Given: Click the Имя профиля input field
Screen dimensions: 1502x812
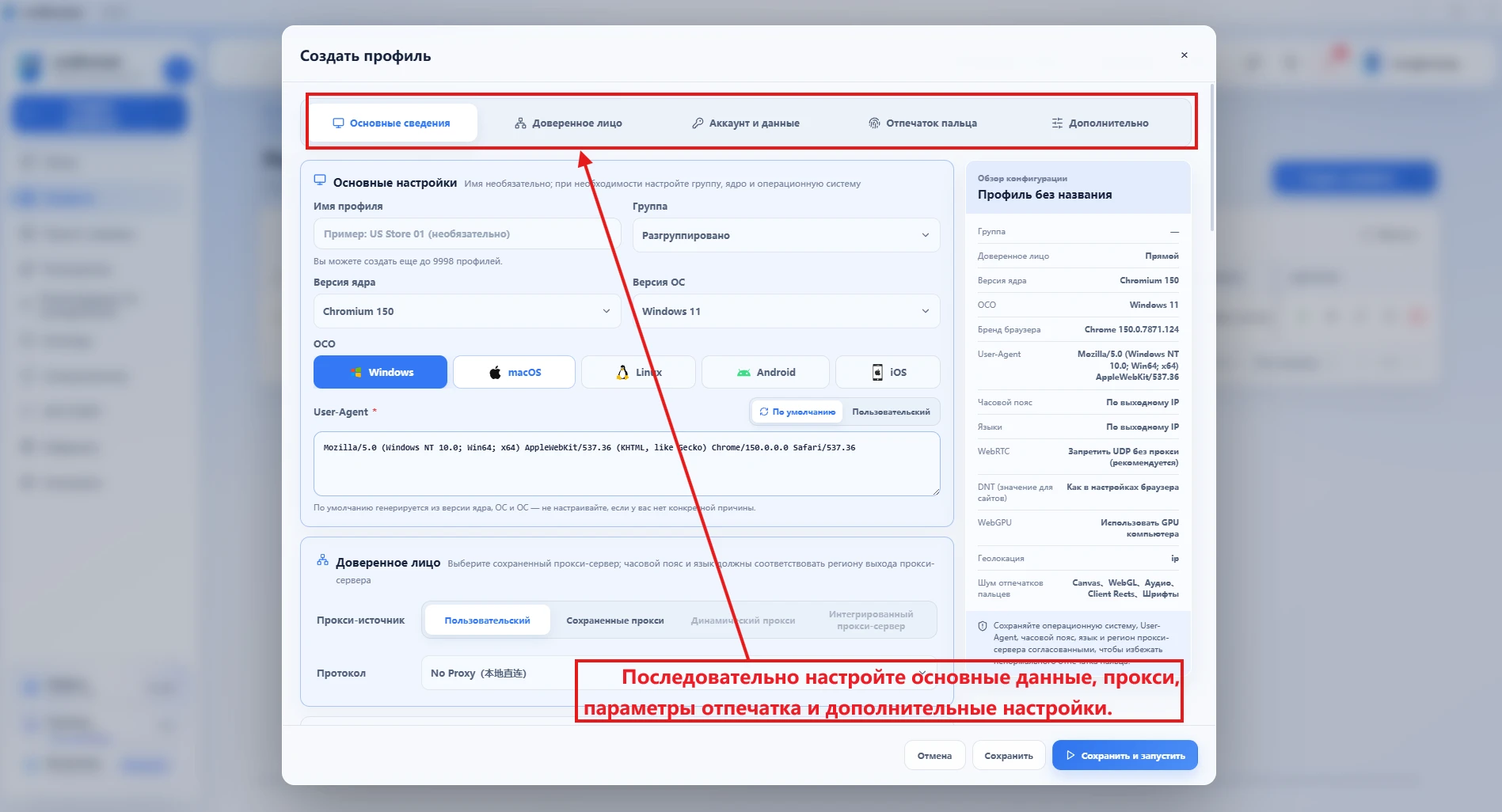Looking at the screenshot, I should pos(467,234).
